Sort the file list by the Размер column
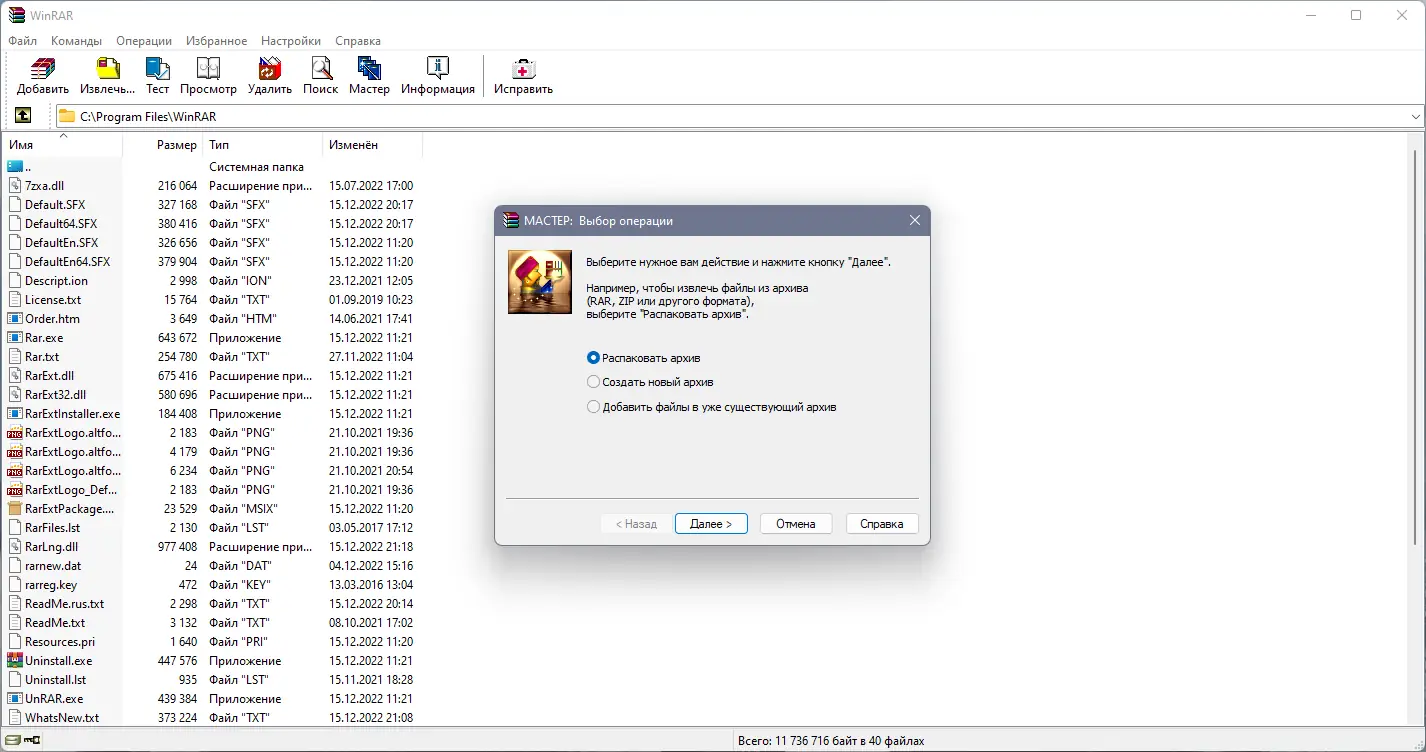Viewport: 1426px width, 752px height. 163,145
